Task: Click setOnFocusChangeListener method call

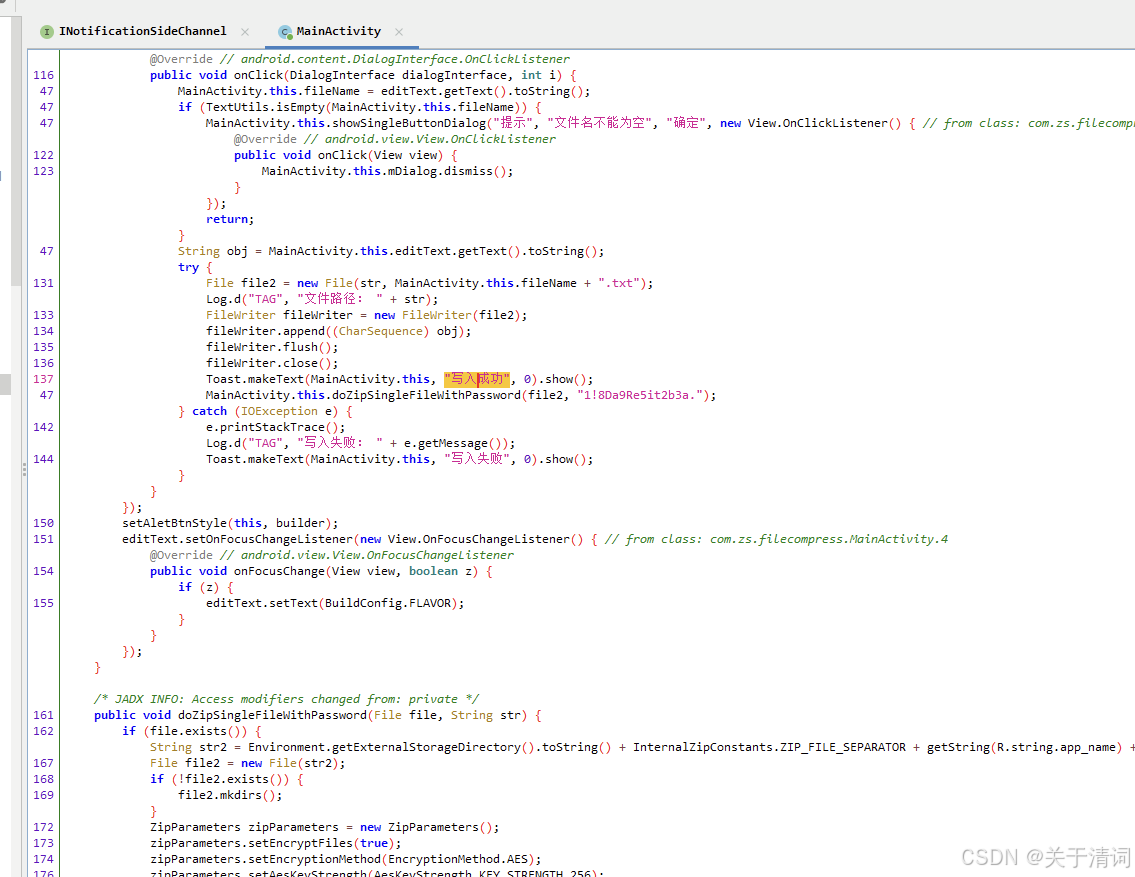Action: click(269, 539)
